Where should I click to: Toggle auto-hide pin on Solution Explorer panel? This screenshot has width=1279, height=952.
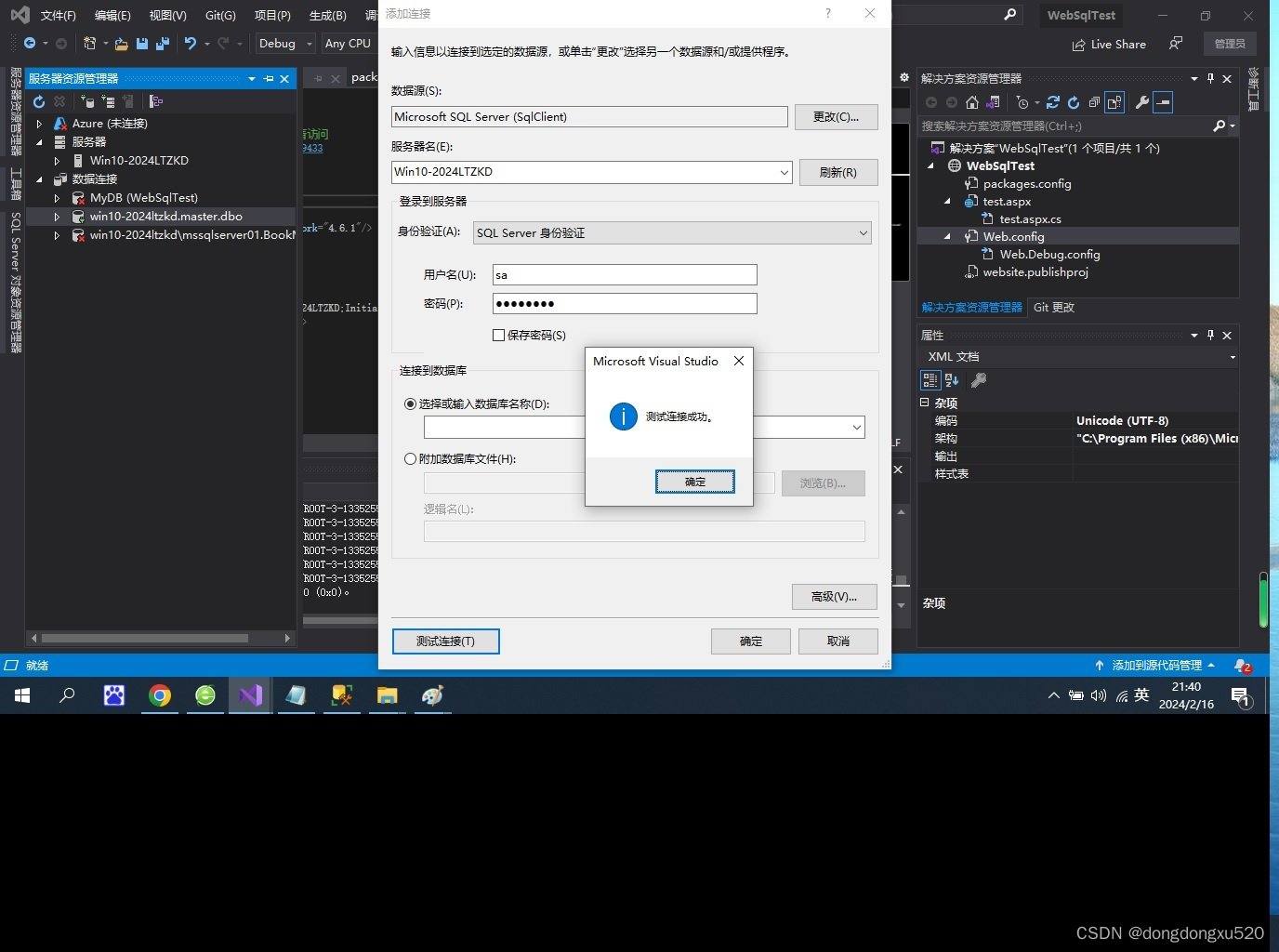1210,79
